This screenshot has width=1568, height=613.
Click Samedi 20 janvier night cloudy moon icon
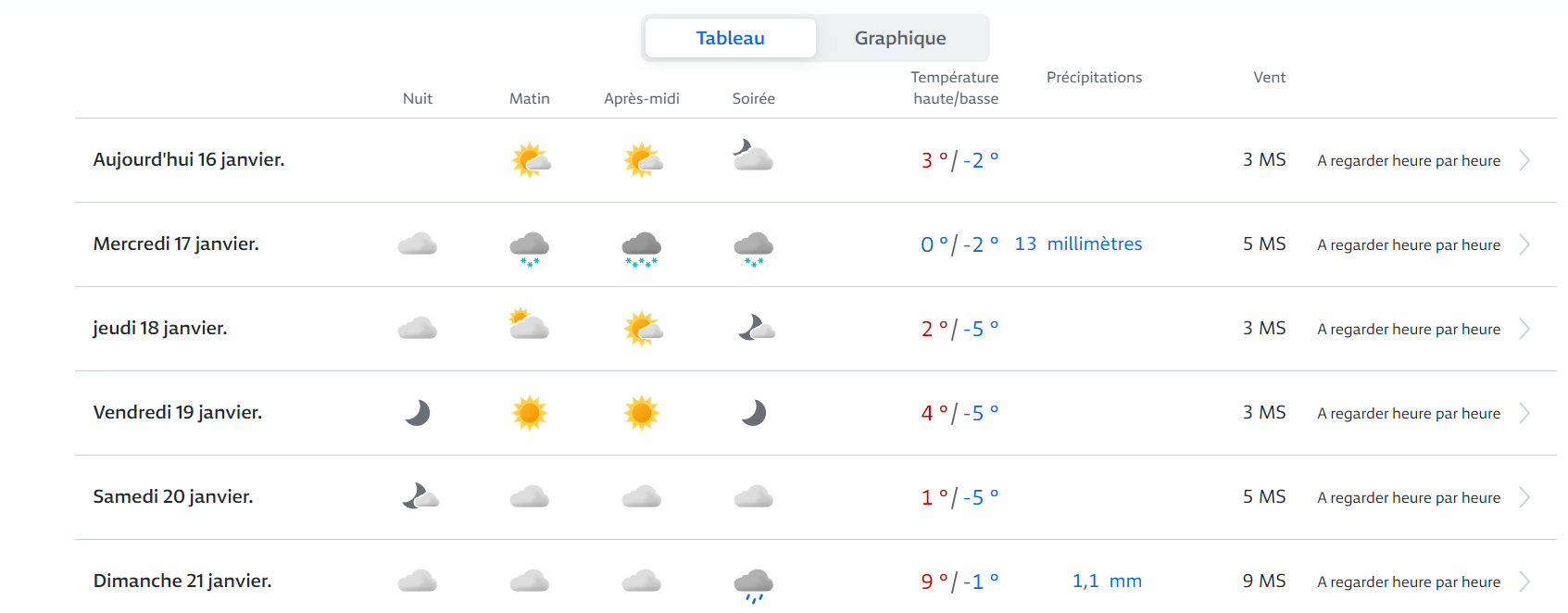click(x=420, y=497)
